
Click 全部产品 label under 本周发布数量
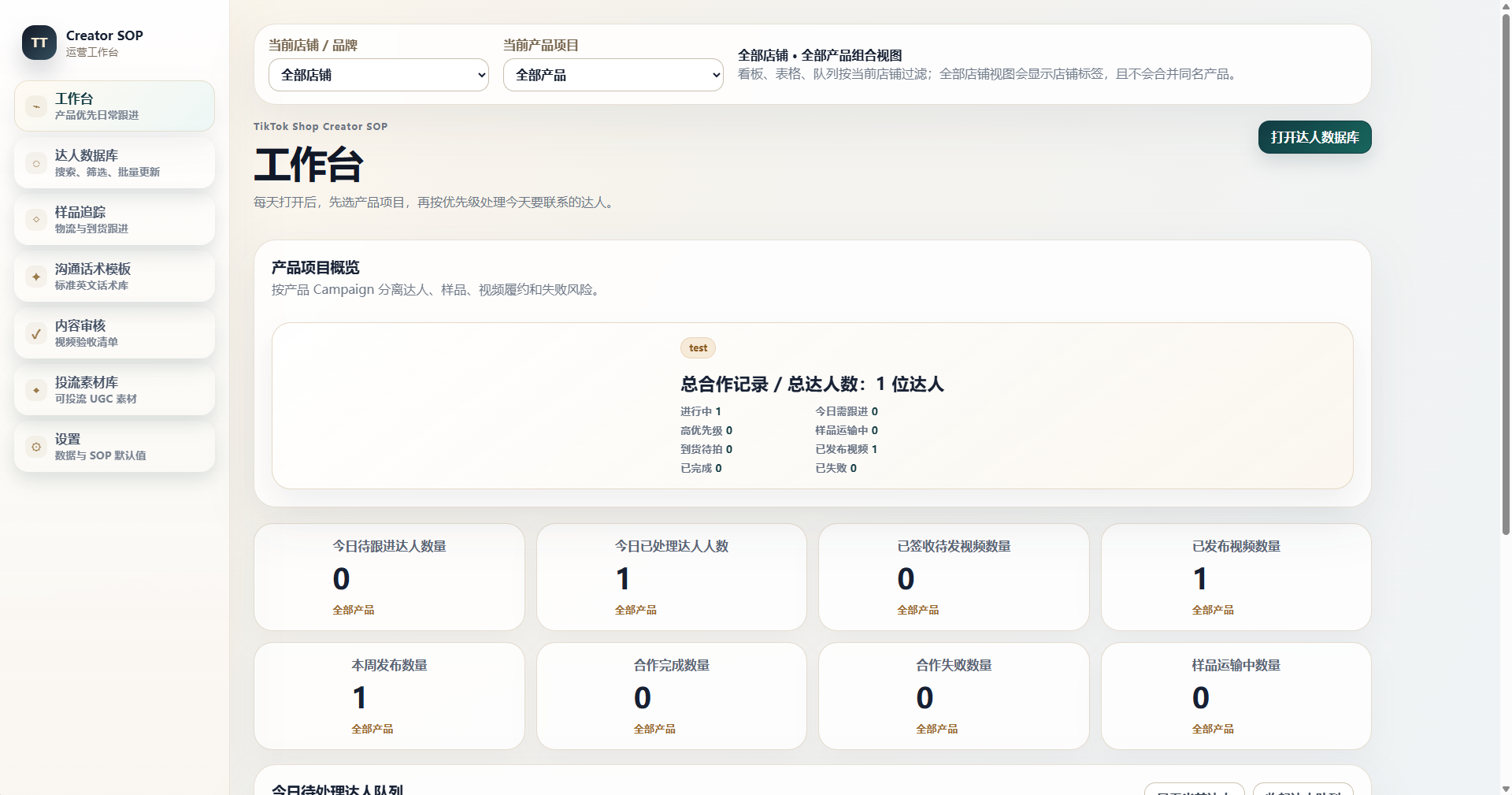(x=372, y=729)
